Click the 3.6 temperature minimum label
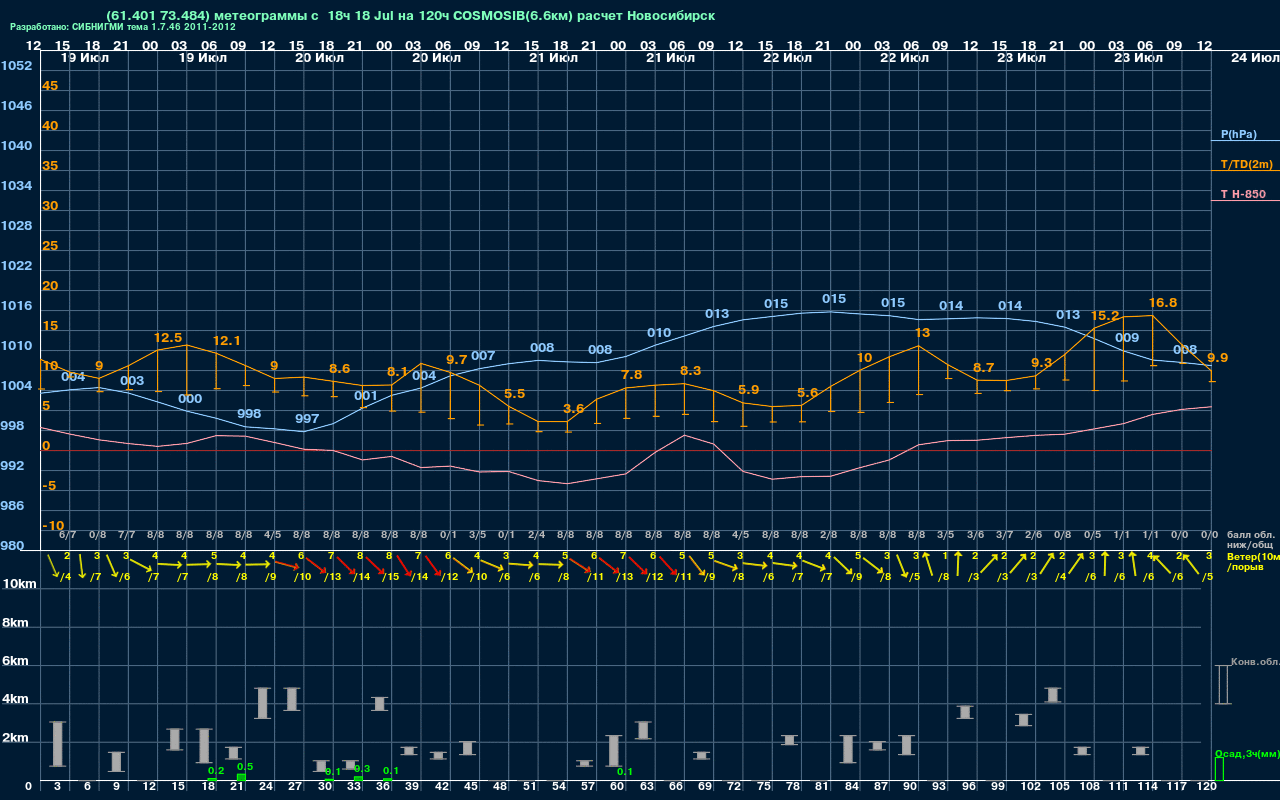1280x800 pixels. 574,409
